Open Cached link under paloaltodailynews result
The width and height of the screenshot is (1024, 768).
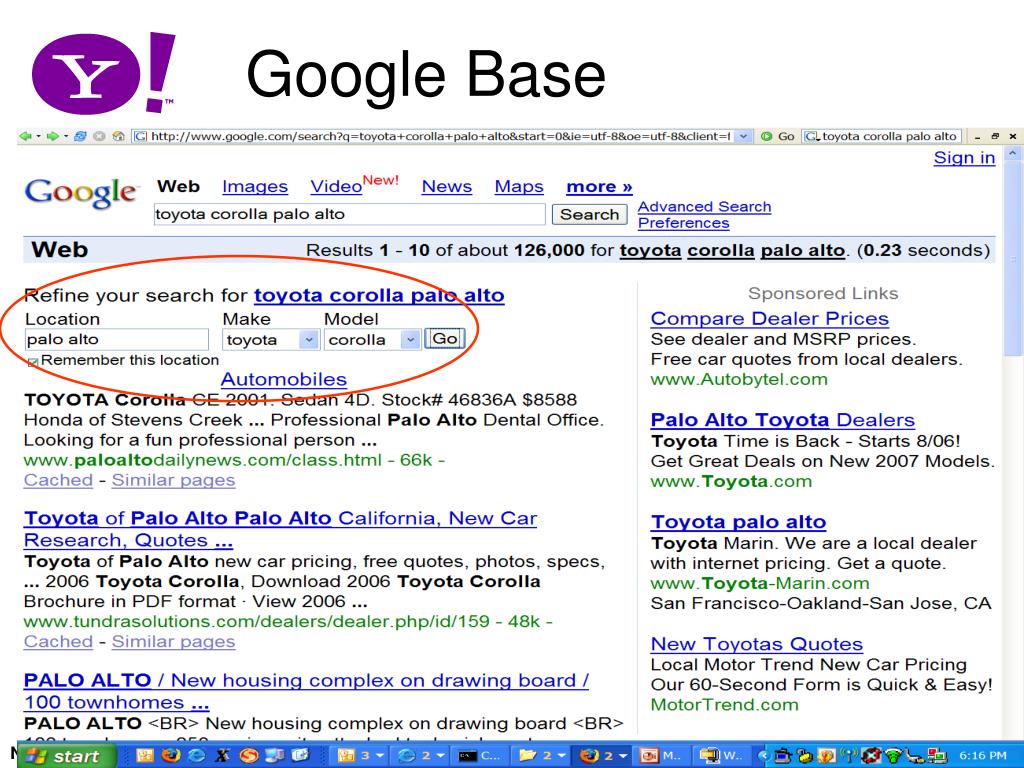pyautogui.click(x=58, y=480)
